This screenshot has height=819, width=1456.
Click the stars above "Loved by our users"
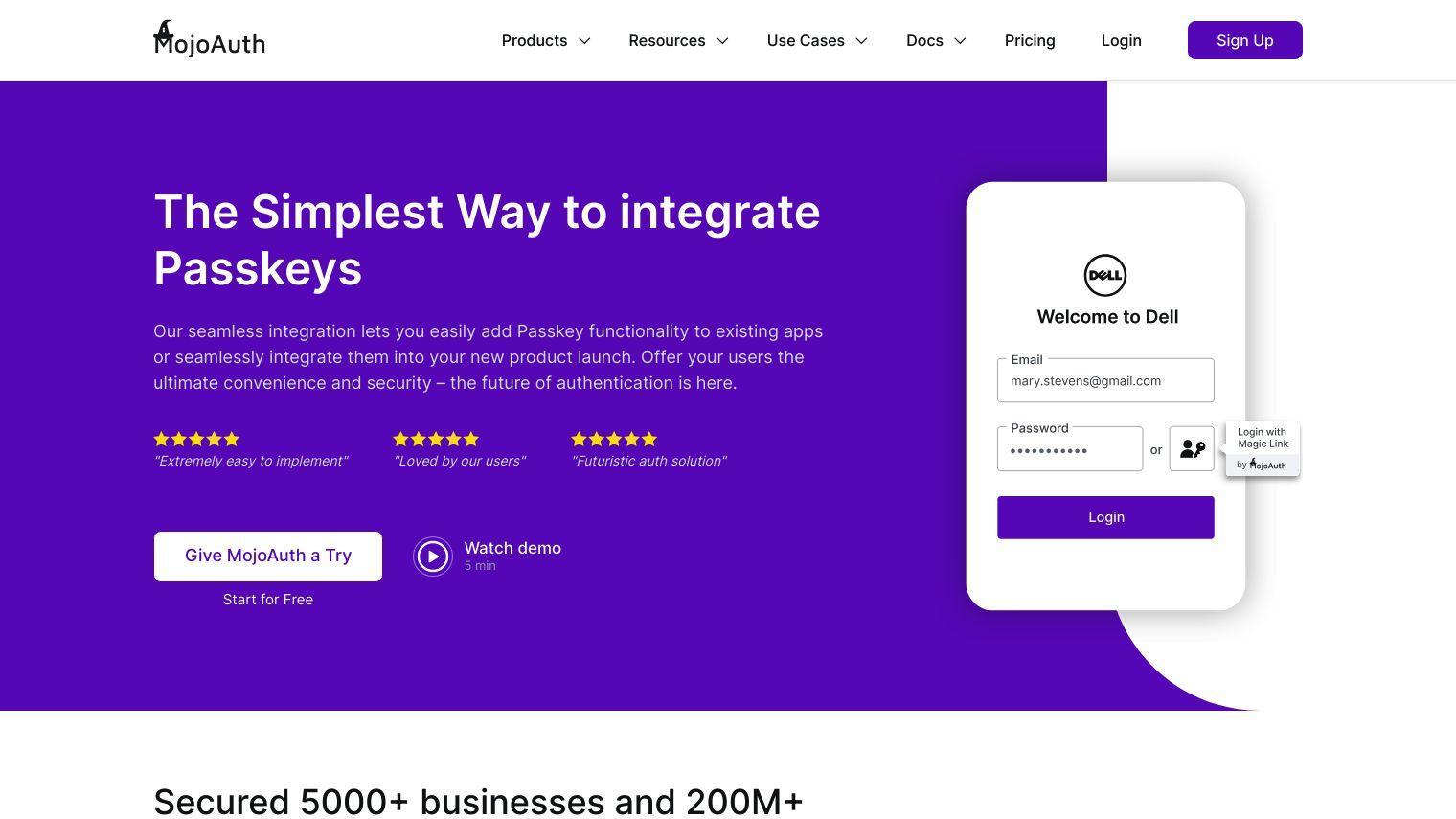pos(436,439)
